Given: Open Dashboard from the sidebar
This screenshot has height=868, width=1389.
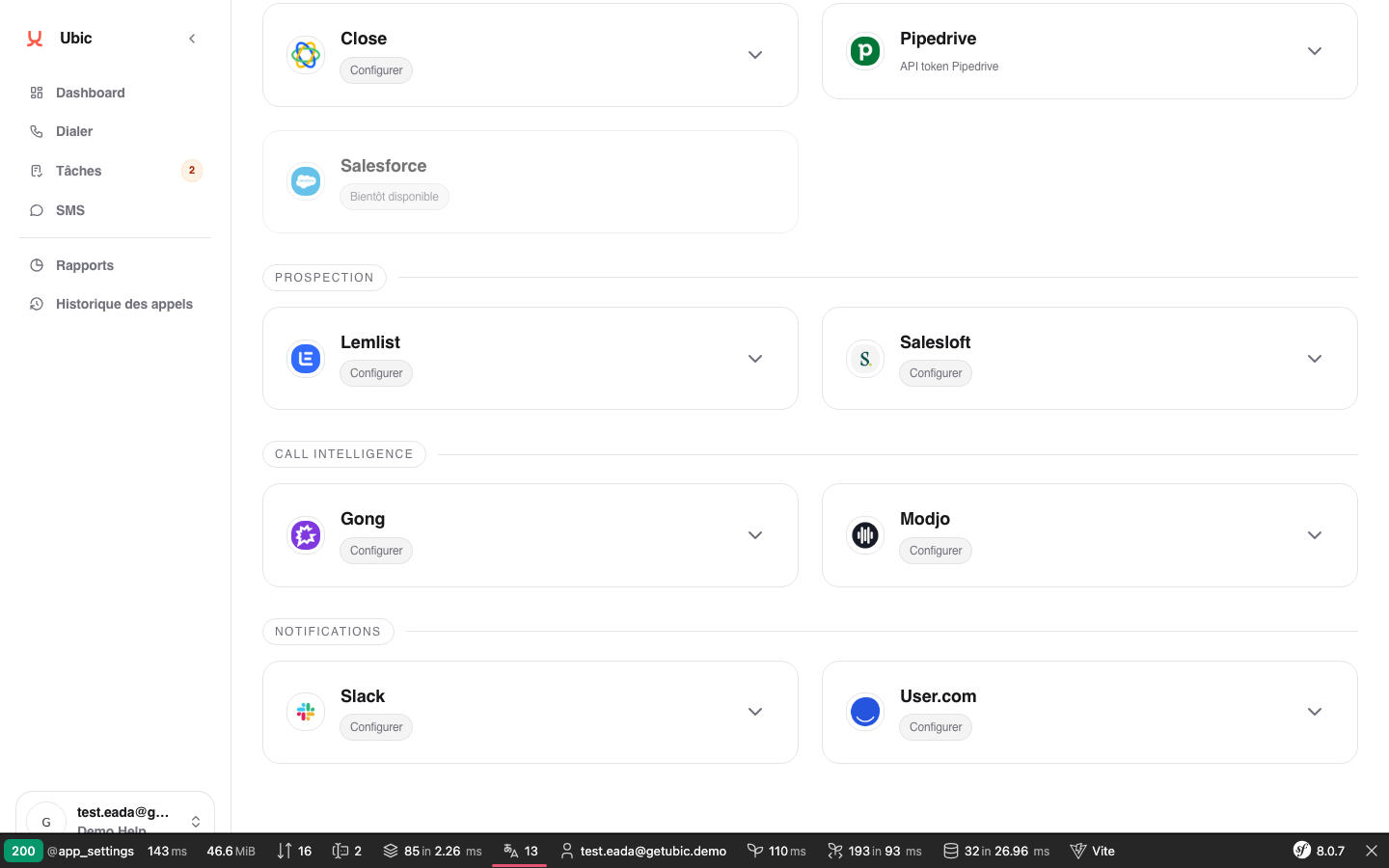Looking at the screenshot, I should pos(91,93).
